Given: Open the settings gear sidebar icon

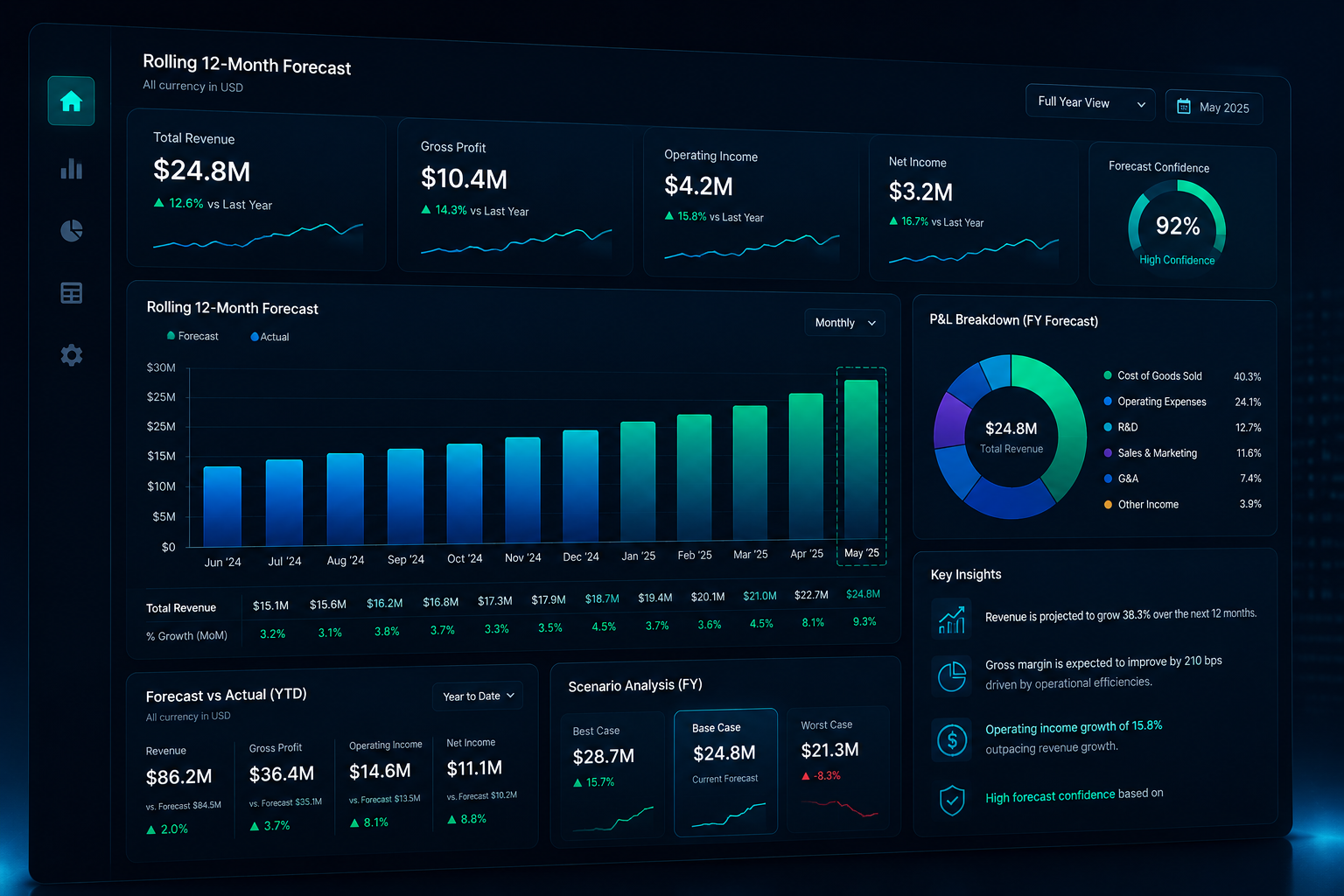Looking at the screenshot, I should pos(71,355).
